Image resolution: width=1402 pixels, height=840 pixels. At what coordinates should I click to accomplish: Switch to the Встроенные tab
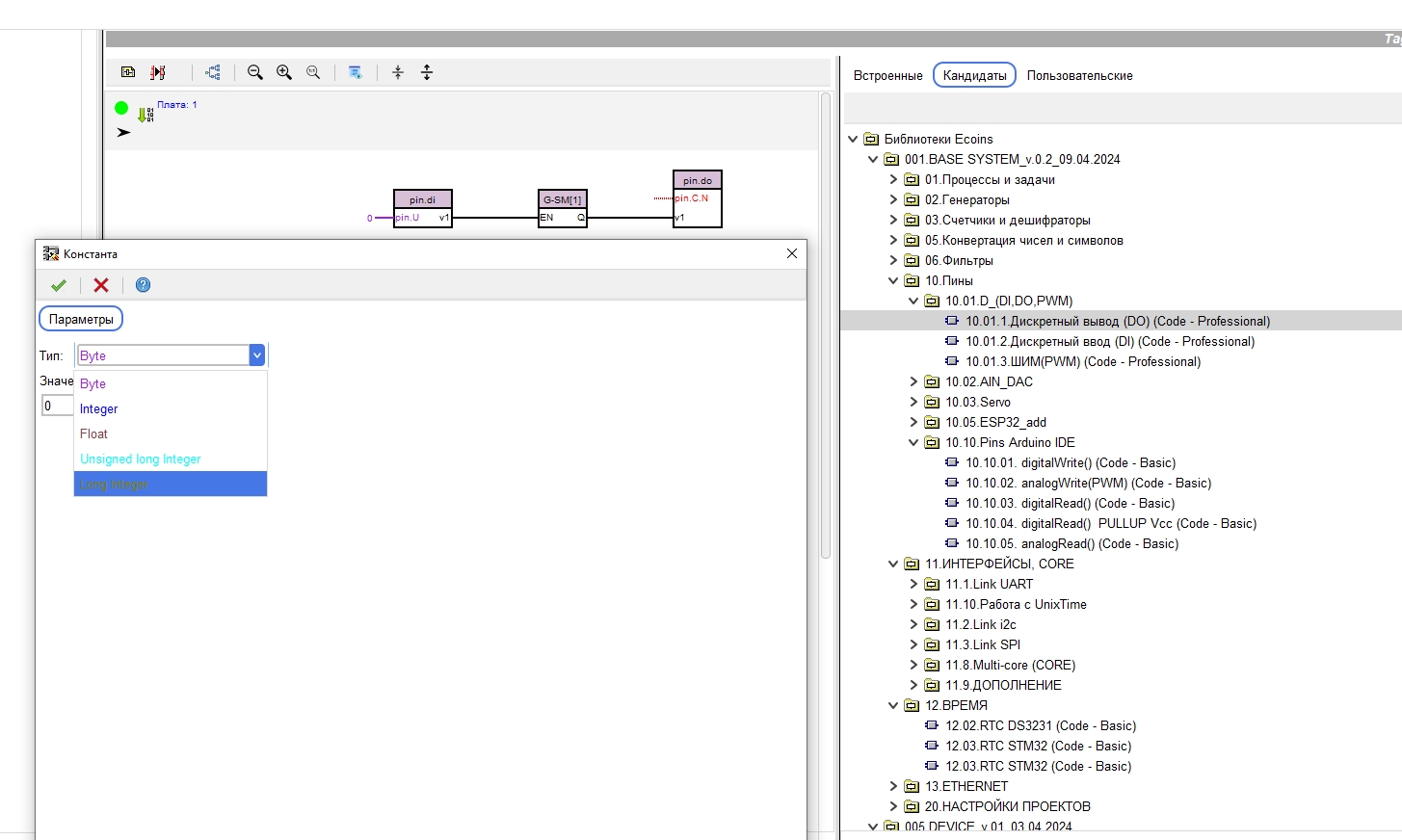click(887, 75)
